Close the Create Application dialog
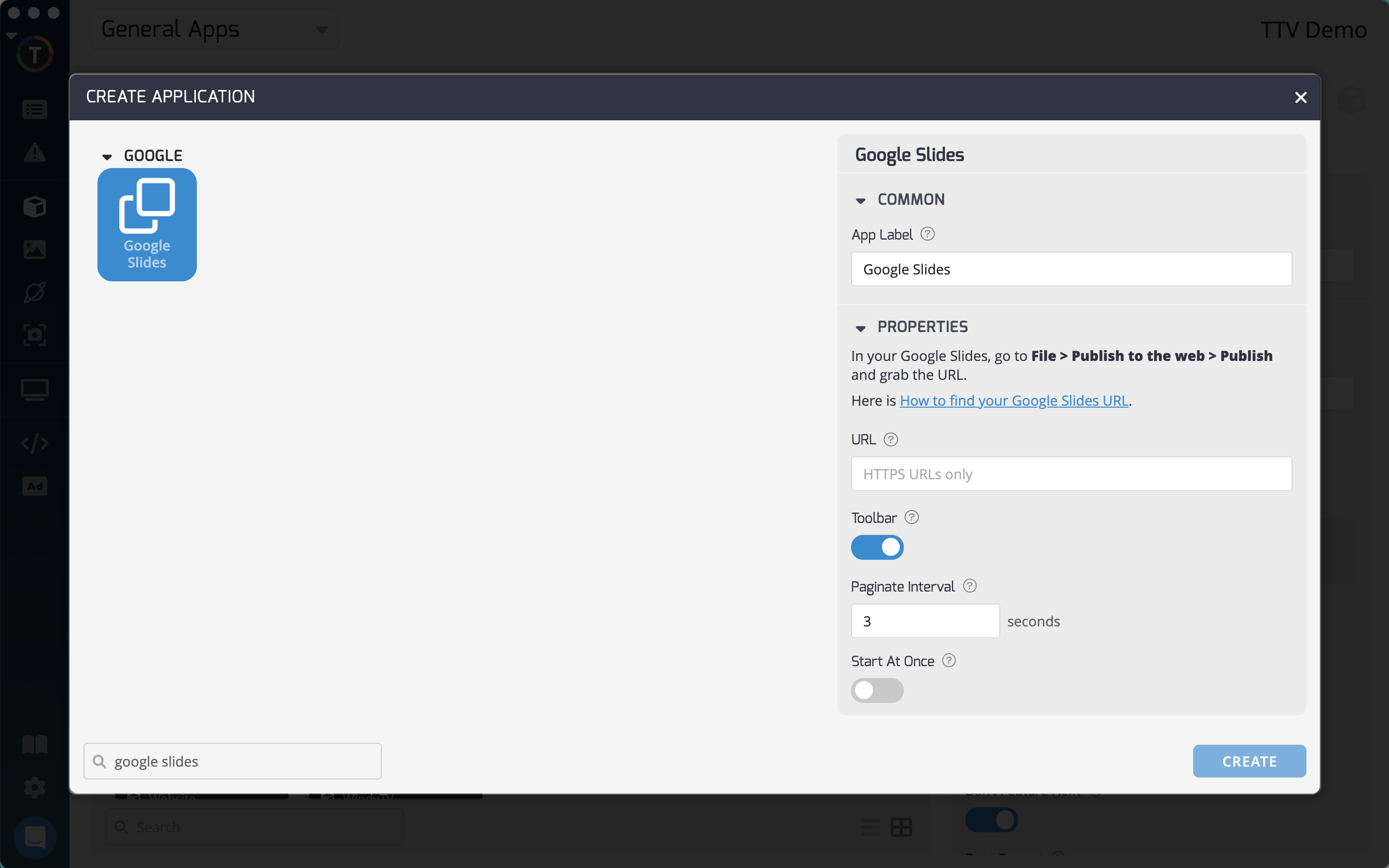 [1301, 97]
